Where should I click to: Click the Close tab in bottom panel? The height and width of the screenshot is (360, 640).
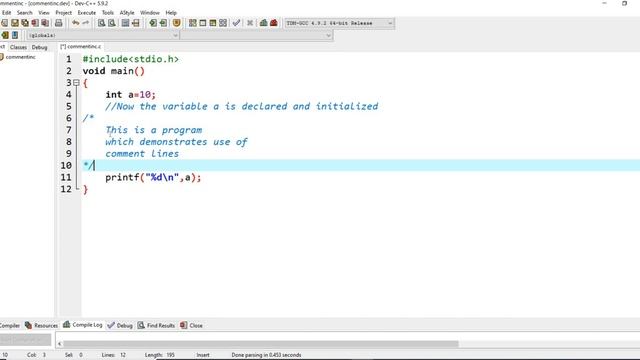click(191, 325)
